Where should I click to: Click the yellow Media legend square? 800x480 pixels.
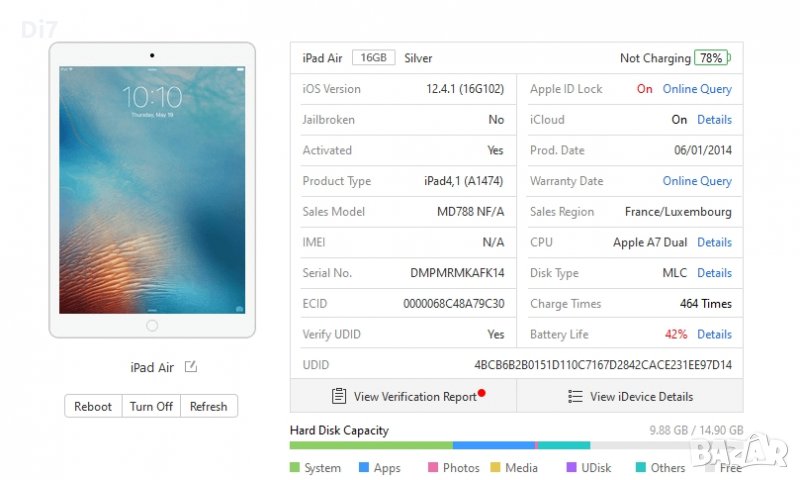496,467
